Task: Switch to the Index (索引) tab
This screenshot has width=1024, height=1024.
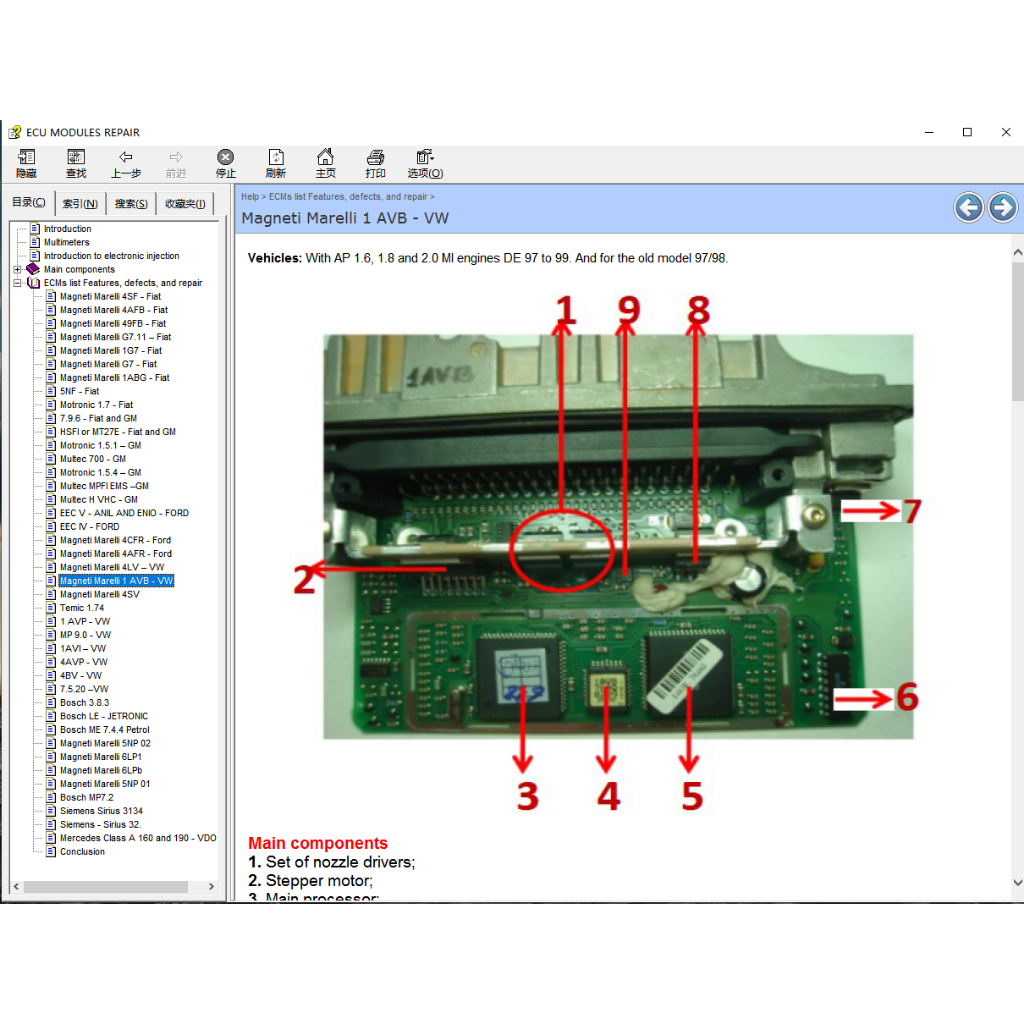Action: pos(80,204)
